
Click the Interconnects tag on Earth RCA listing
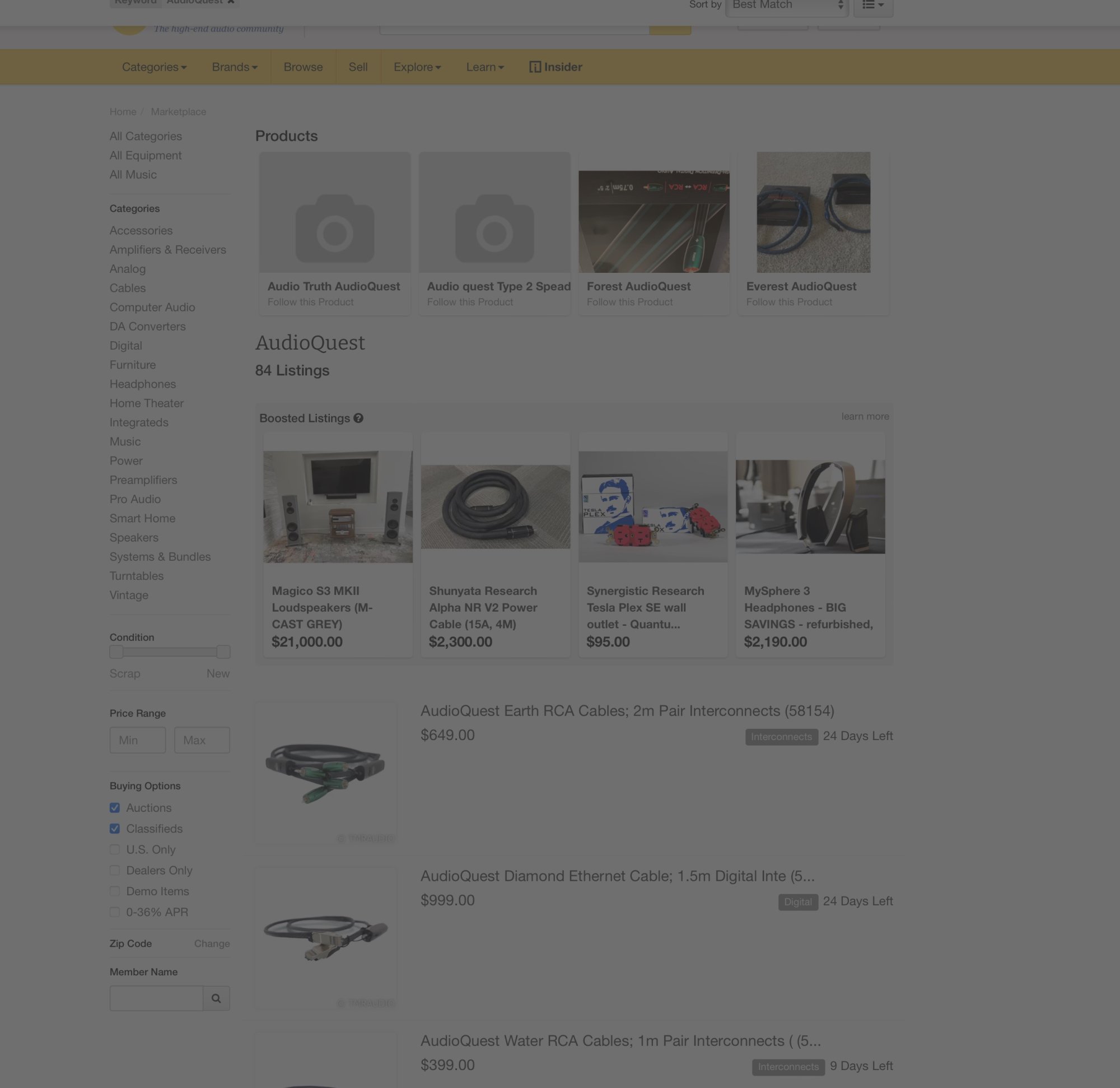coord(781,737)
